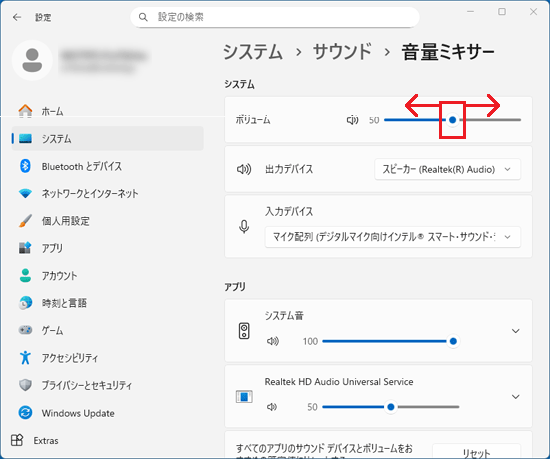The width and height of the screenshot is (550, 459).
Task: Expand the Realtek HD Audio row chevron
Action: click(x=515, y=397)
